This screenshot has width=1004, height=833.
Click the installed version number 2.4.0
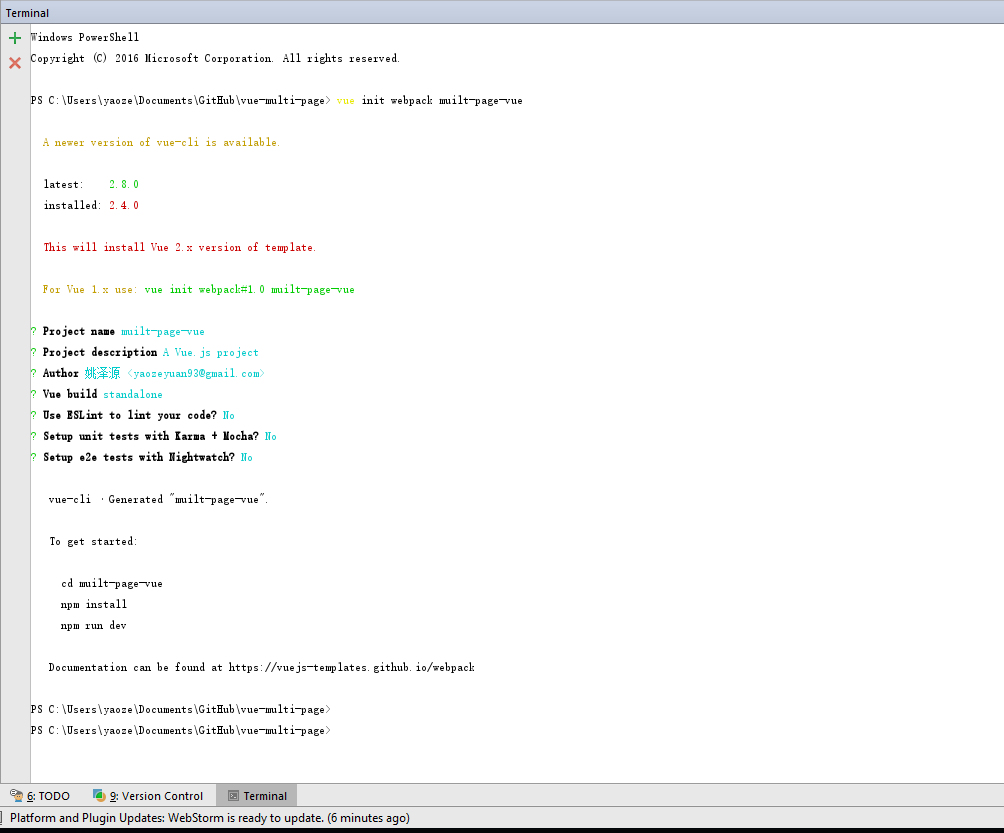point(124,206)
